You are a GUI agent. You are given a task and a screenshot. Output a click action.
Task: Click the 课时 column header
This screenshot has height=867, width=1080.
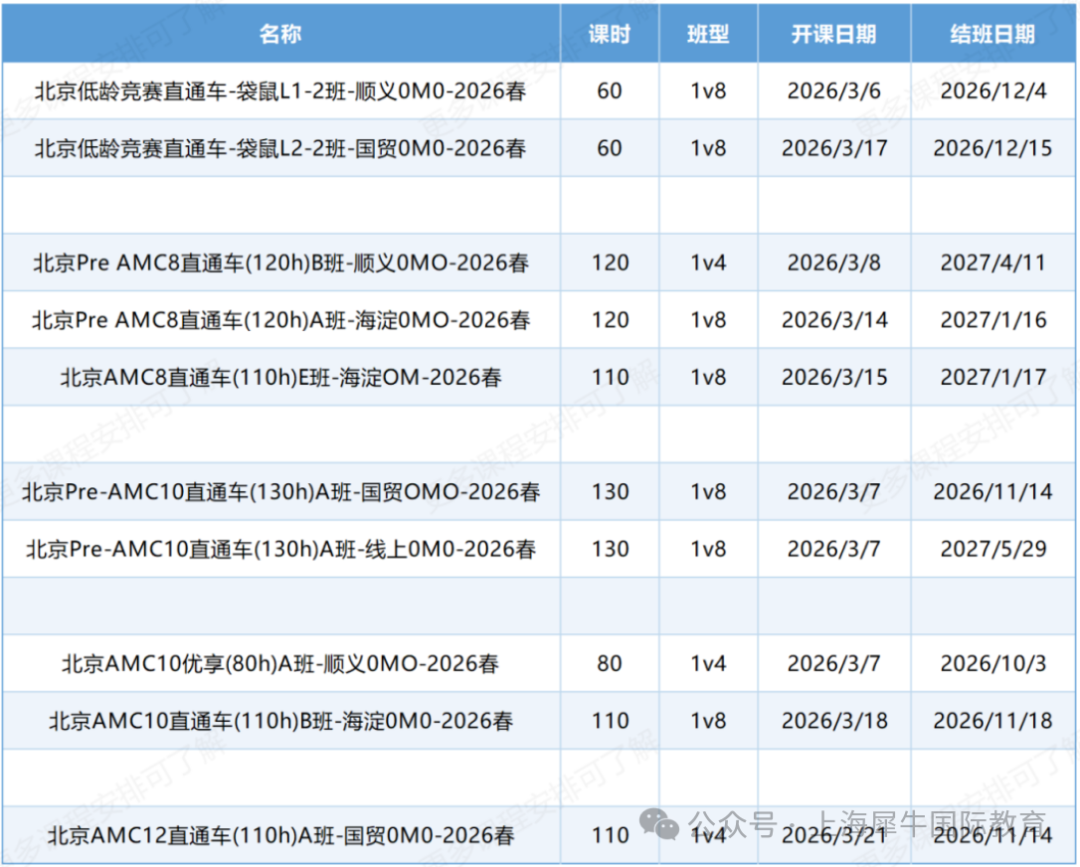pos(609,34)
